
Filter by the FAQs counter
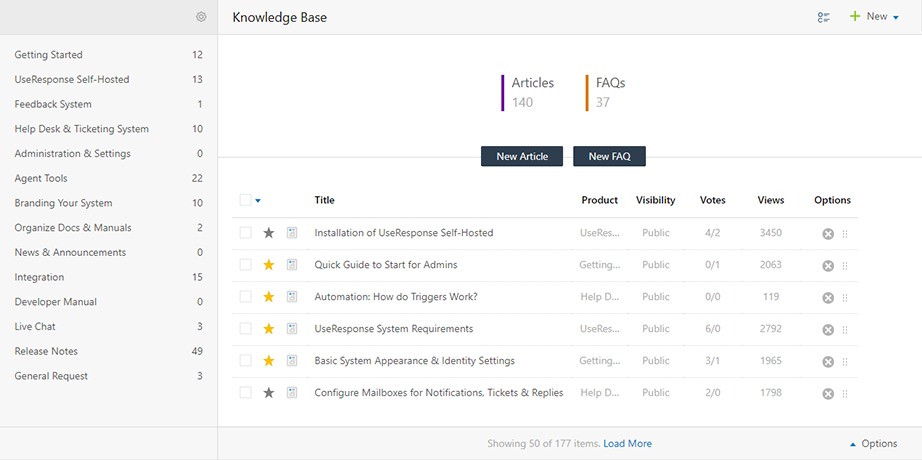606,92
